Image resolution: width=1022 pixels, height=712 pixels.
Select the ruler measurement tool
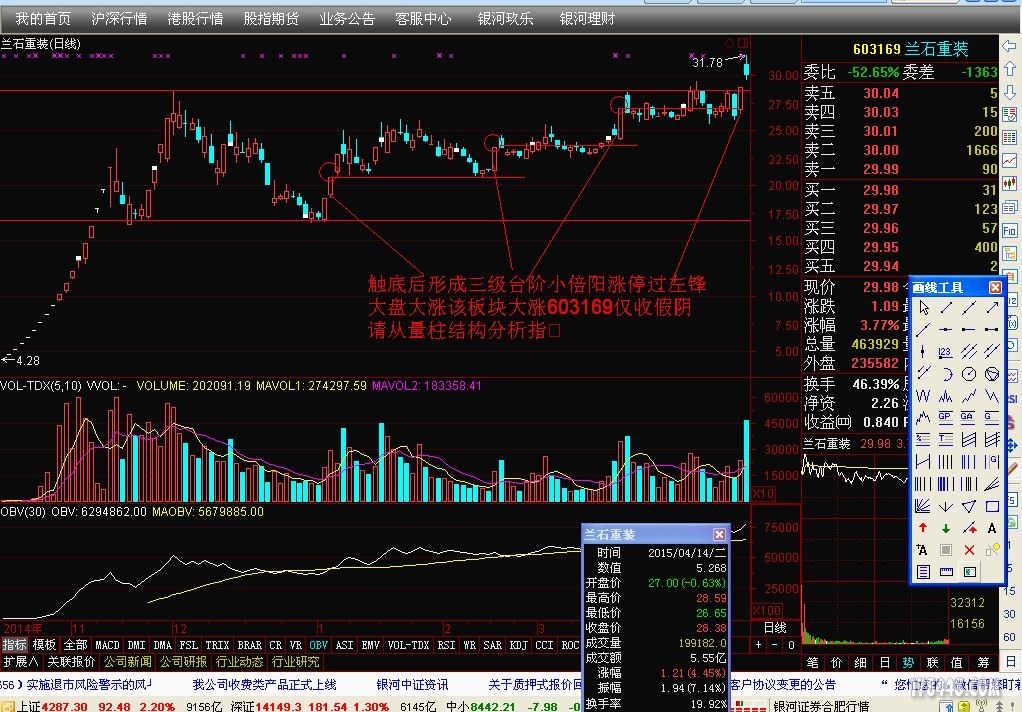[946, 572]
